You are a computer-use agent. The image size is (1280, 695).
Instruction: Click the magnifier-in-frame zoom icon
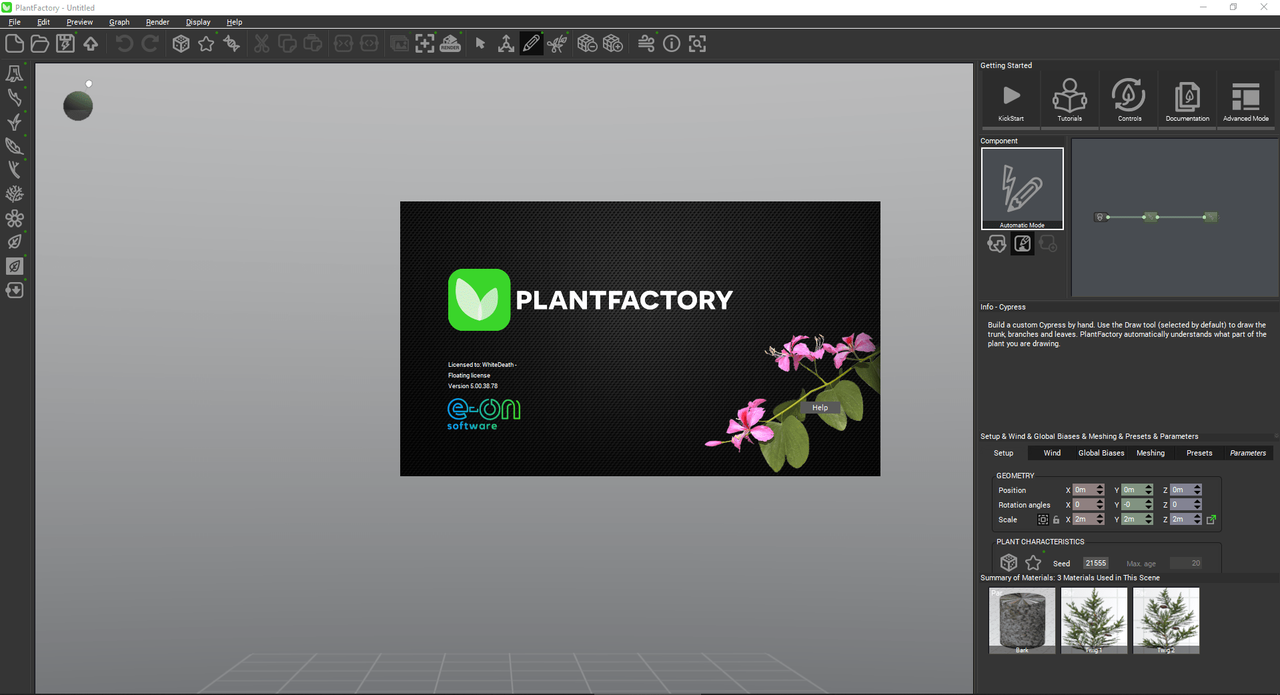(x=697, y=43)
